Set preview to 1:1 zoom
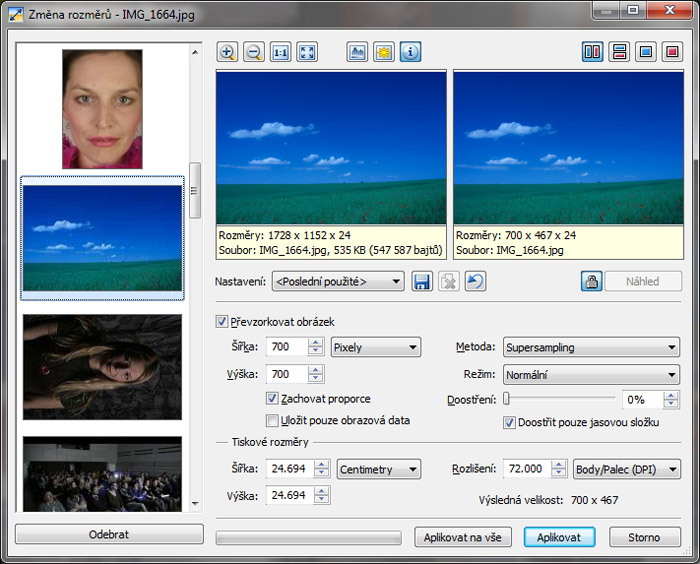 [x=280, y=53]
